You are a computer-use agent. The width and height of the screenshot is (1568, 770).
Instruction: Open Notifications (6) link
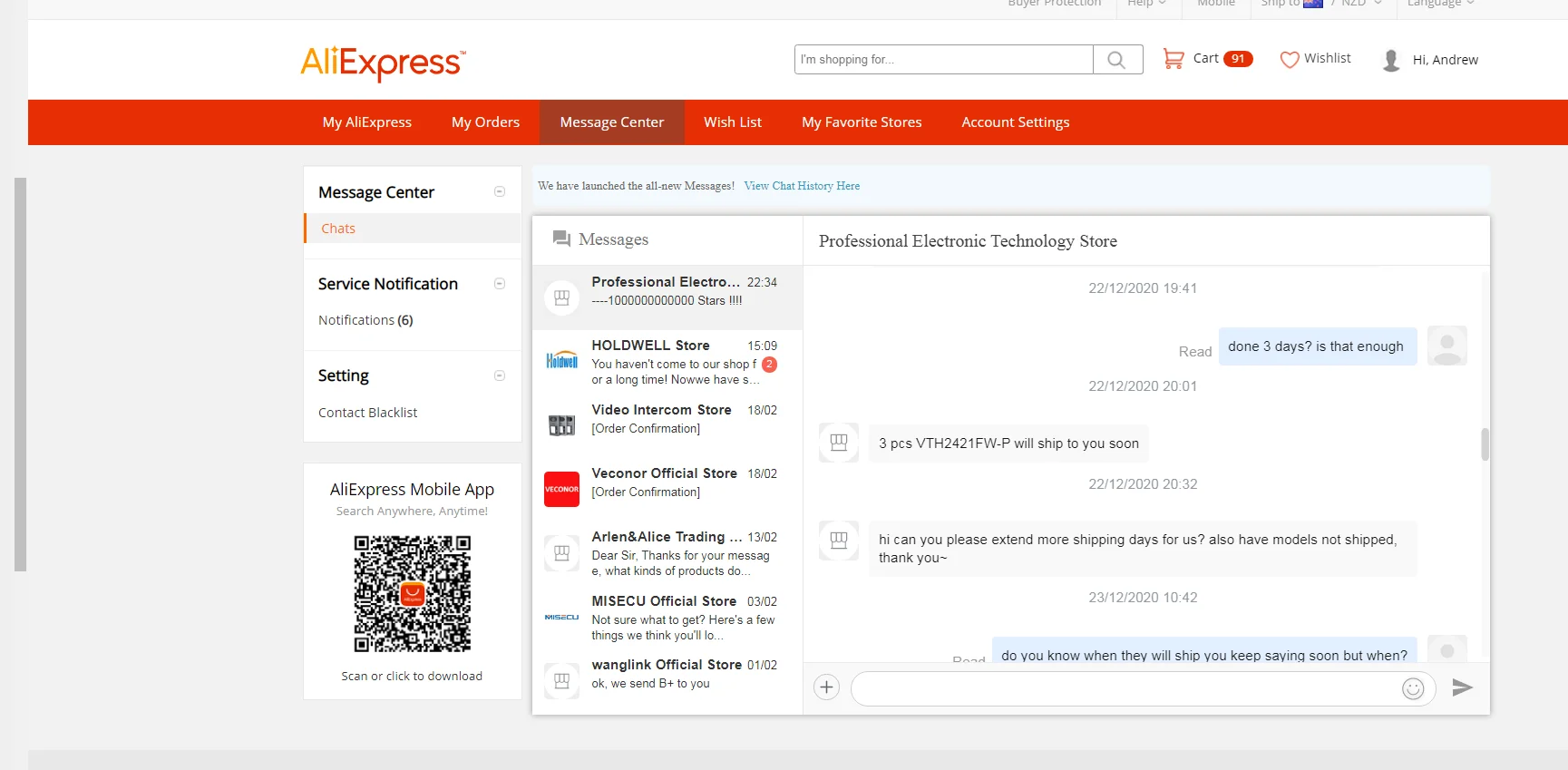(x=365, y=320)
